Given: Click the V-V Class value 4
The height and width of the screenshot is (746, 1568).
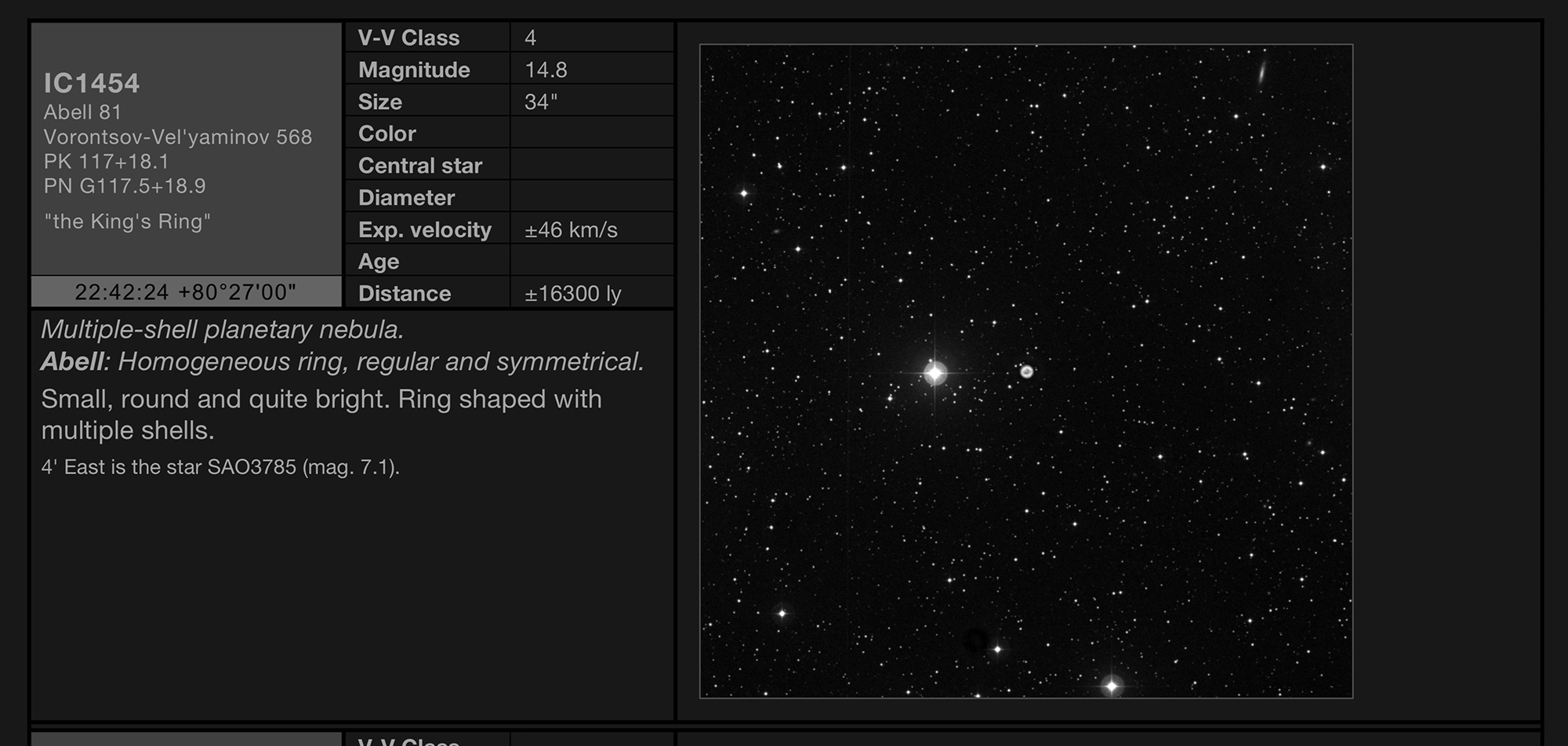Looking at the screenshot, I should (x=531, y=38).
